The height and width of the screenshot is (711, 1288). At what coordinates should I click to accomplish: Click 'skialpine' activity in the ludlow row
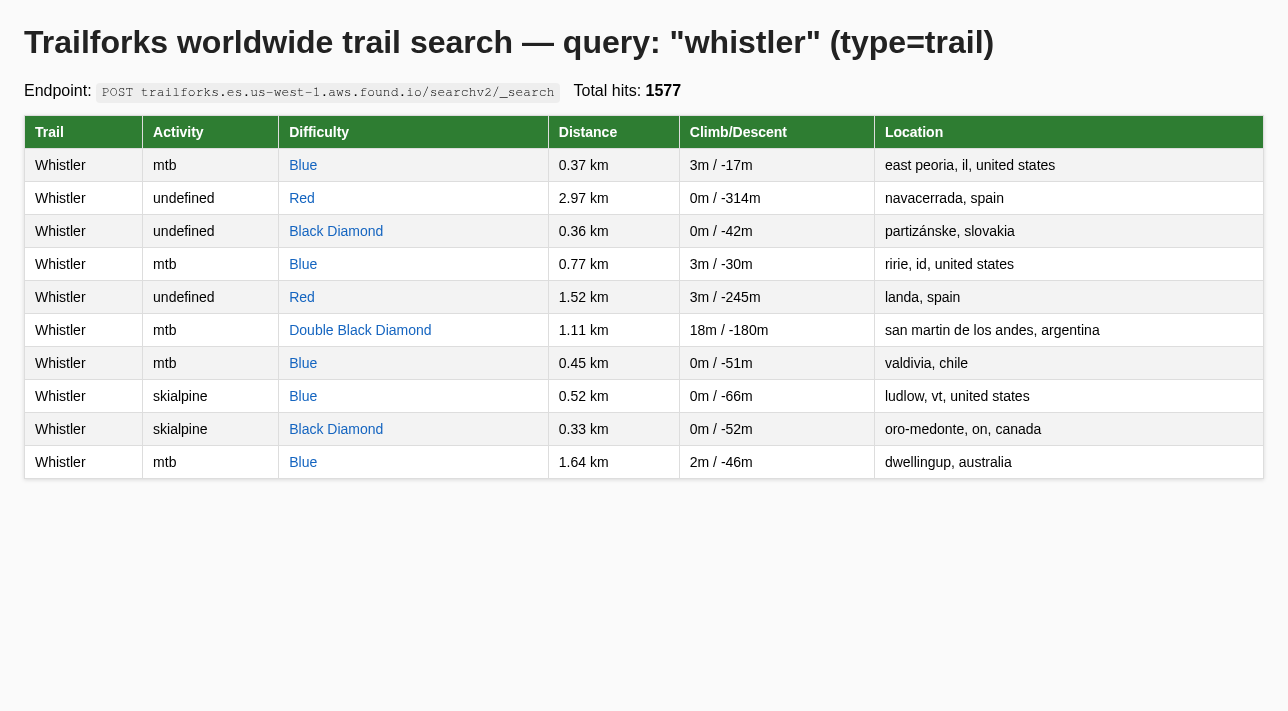point(180,396)
